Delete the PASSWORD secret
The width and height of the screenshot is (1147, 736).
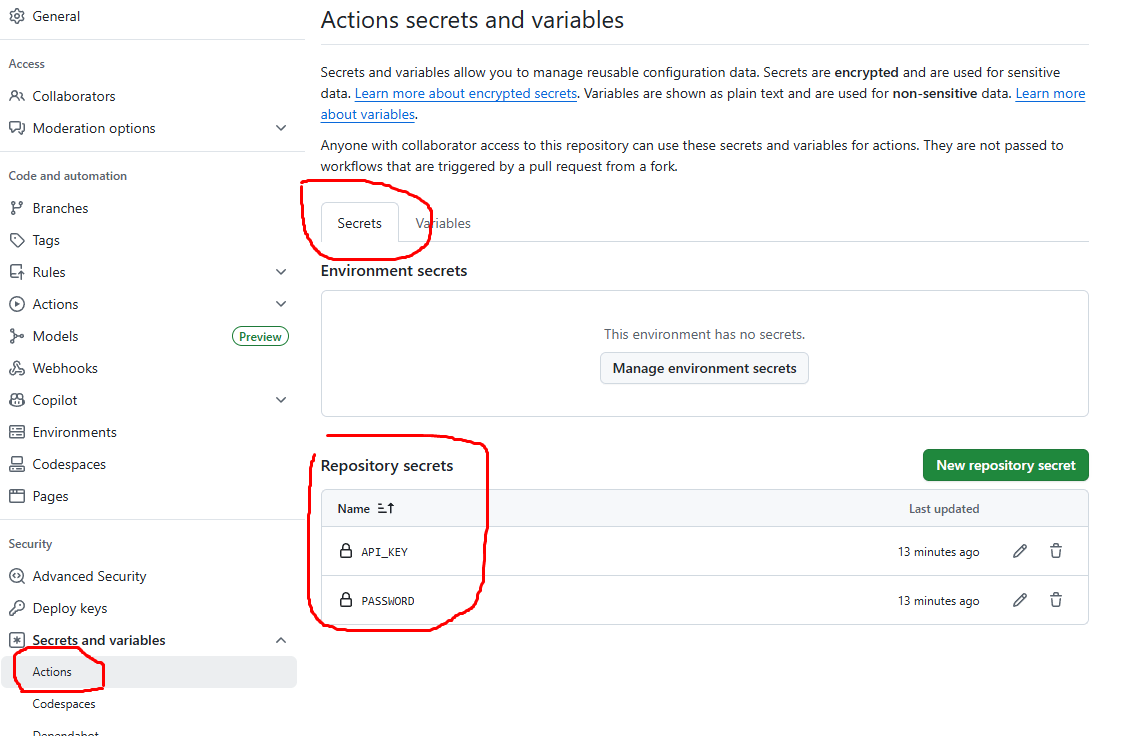point(1056,600)
